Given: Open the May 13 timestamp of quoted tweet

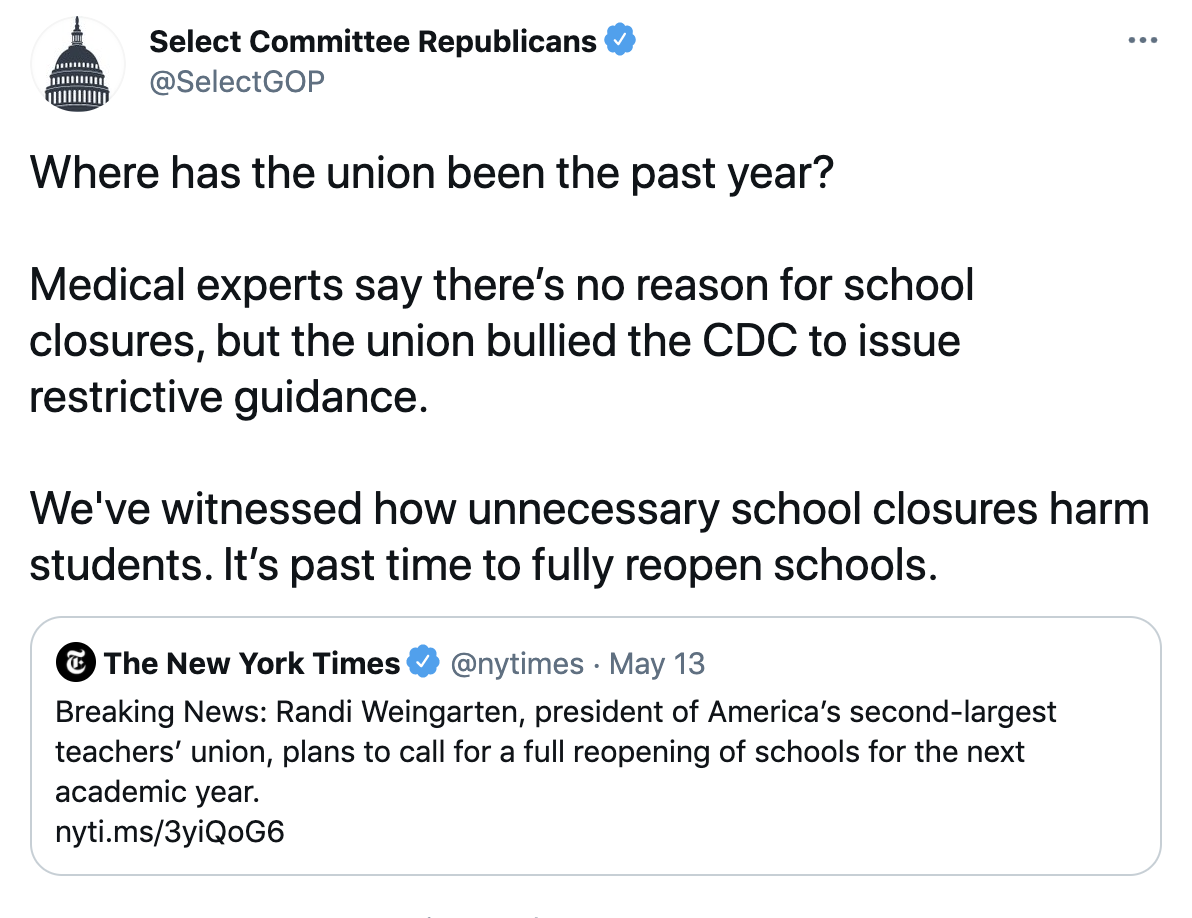Looking at the screenshot, I should pyautogui.click(x=656, y=663).
